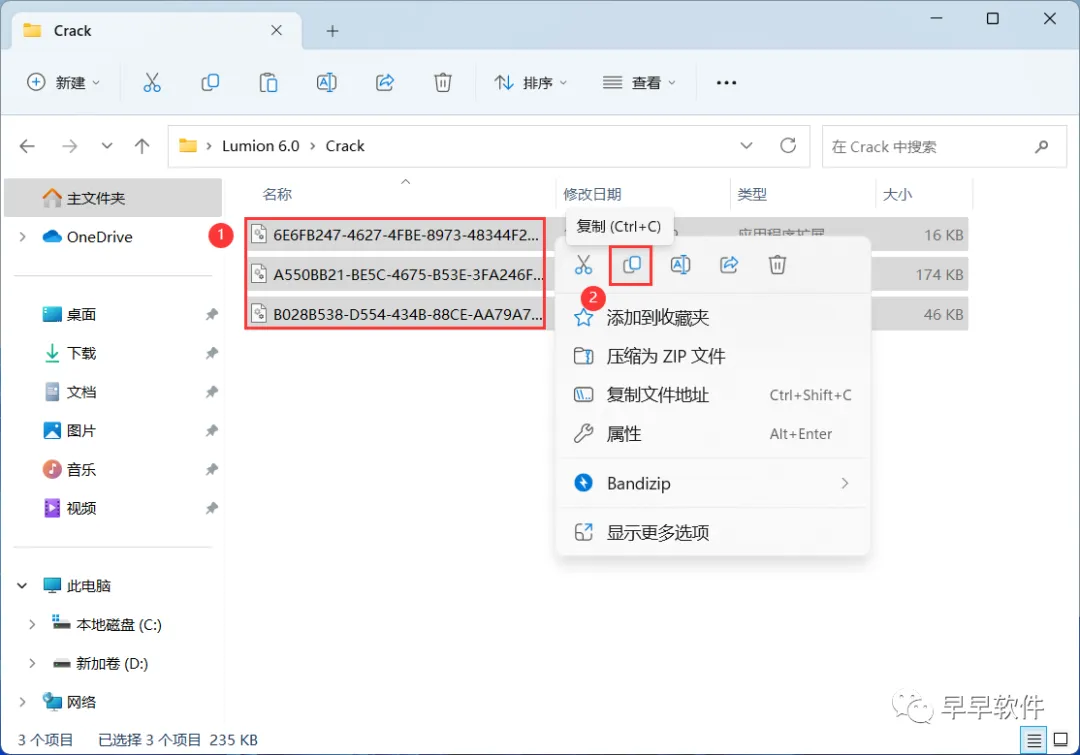The width and height of the screenshot is (1080, 755).
Task: Click the Copy icon in the context menu
Action: coord(632,265)
